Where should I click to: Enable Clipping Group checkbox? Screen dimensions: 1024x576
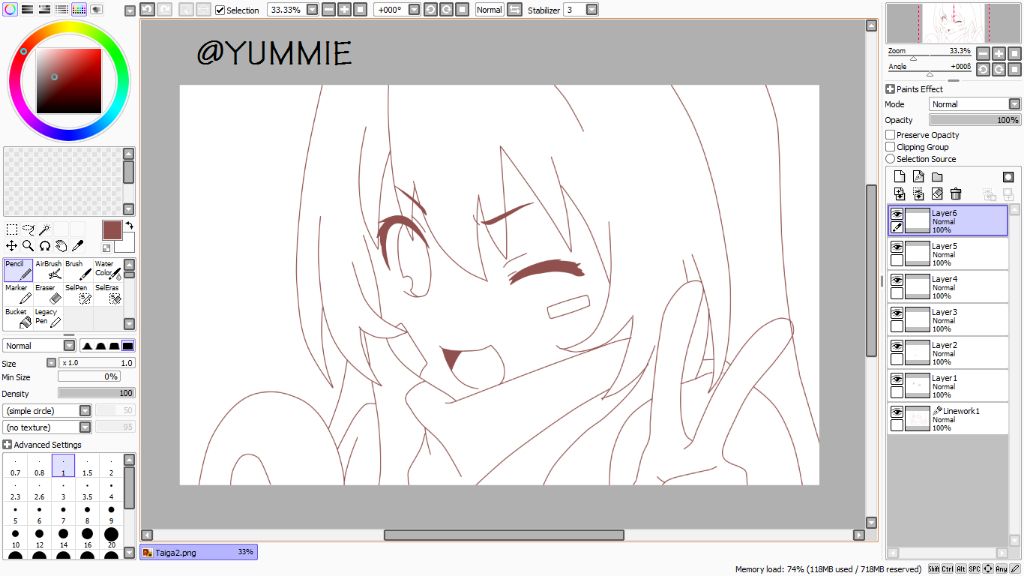tap(890, 146)
